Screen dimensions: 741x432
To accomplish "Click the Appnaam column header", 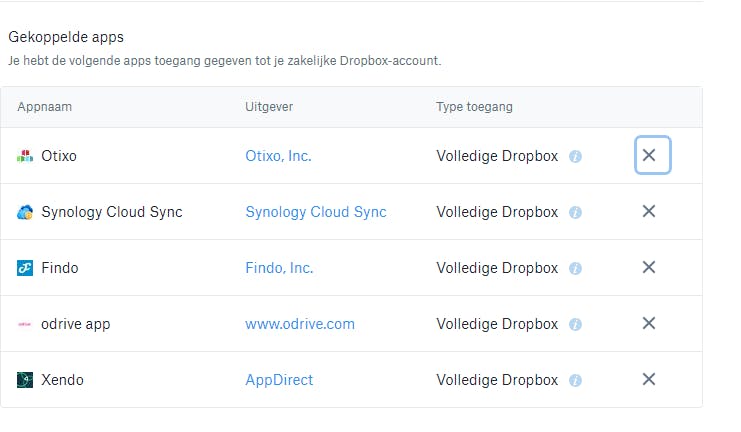I will coord(45,107).
